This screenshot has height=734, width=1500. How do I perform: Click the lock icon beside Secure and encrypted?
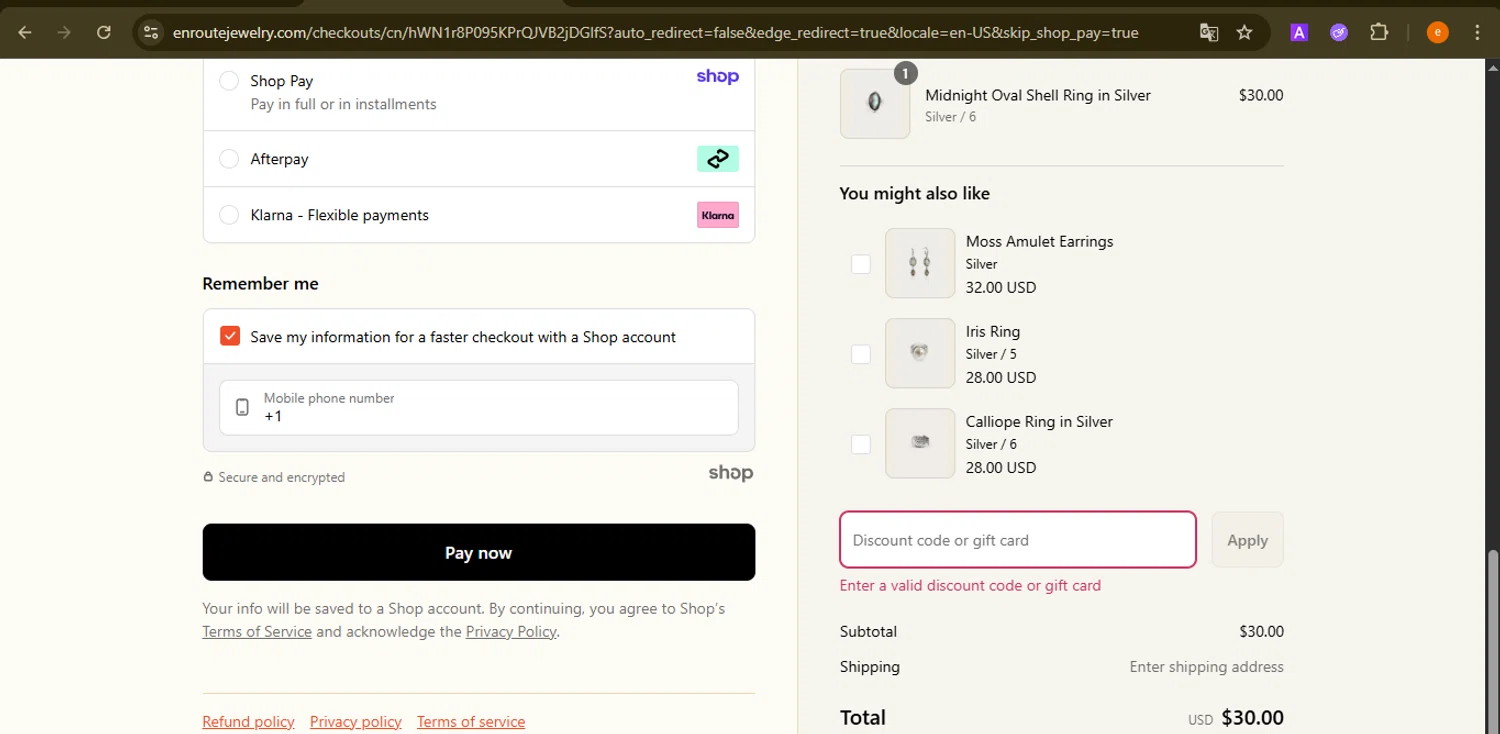[208, 477]
